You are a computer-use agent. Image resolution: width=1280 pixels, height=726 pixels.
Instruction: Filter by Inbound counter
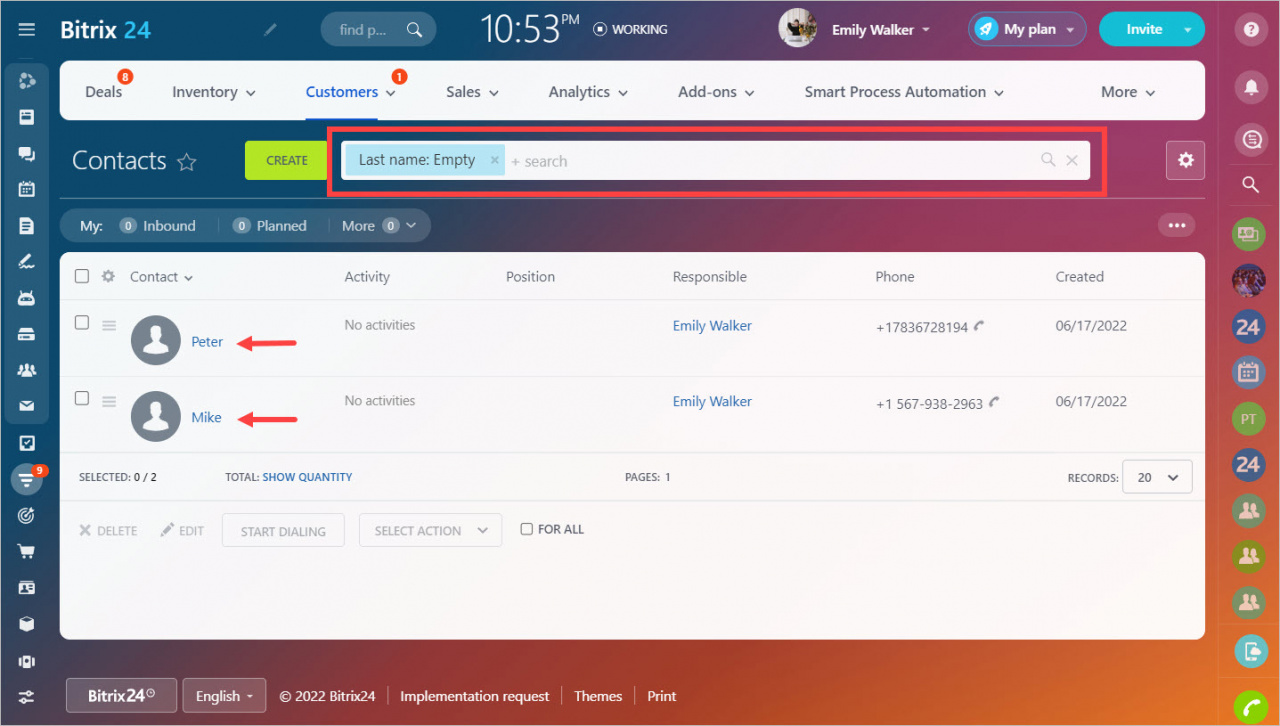click(x=158, y=226)
